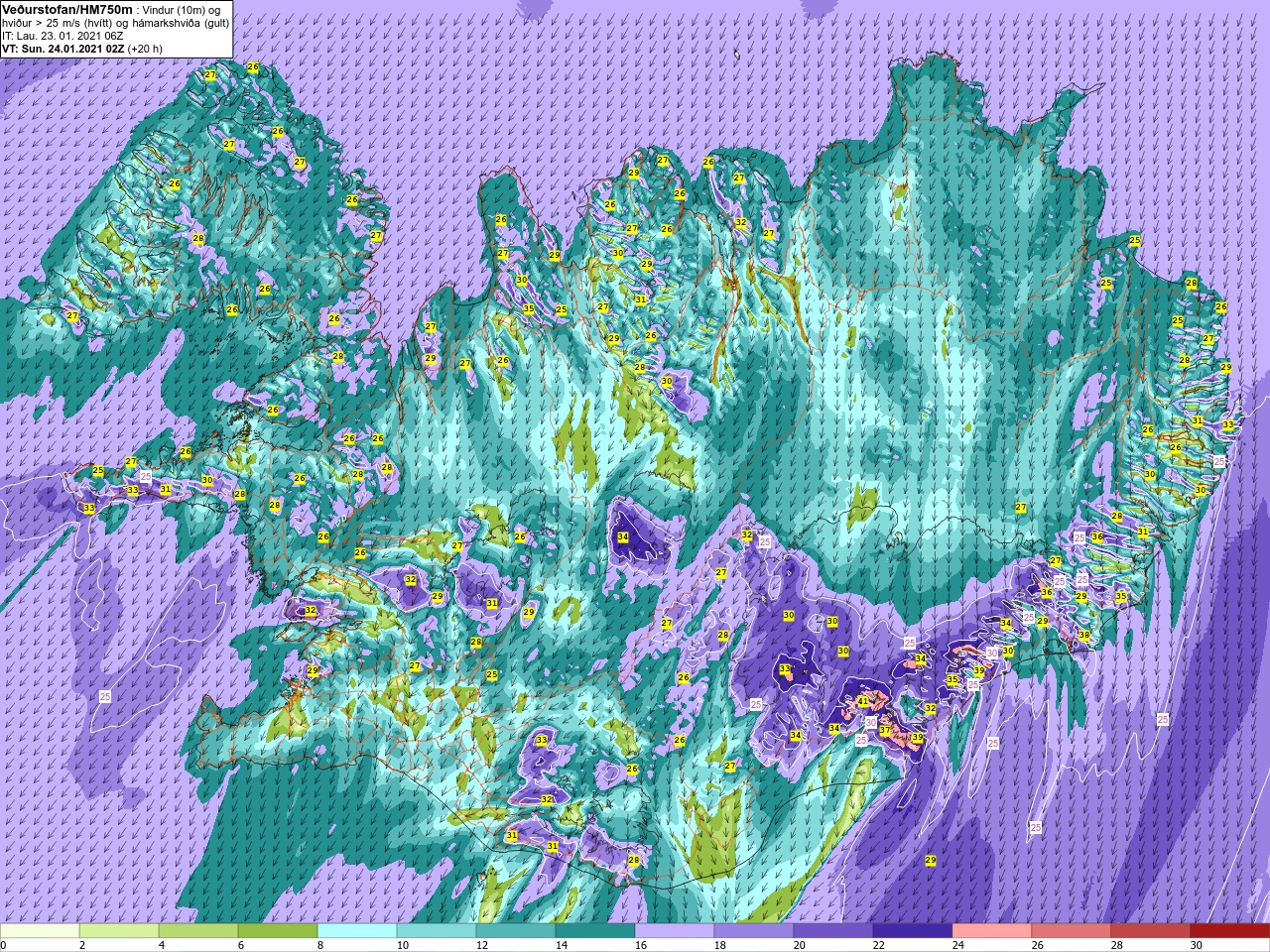Screen dimensions: 1270x952
Task: Select the '16' legend scale label
Action: pyautogui.click(x=640, y=945)
